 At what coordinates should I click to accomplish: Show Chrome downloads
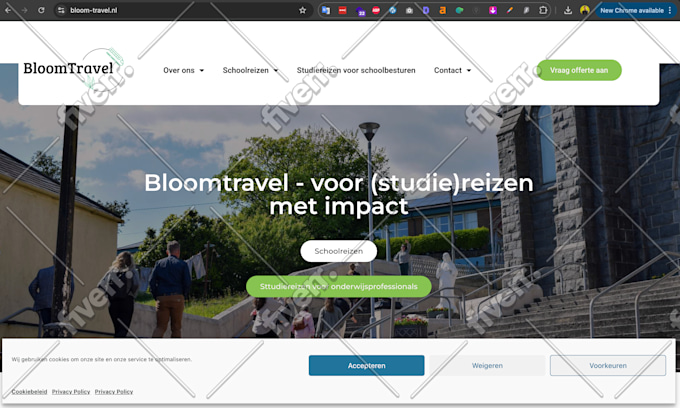tap(568, 10)
